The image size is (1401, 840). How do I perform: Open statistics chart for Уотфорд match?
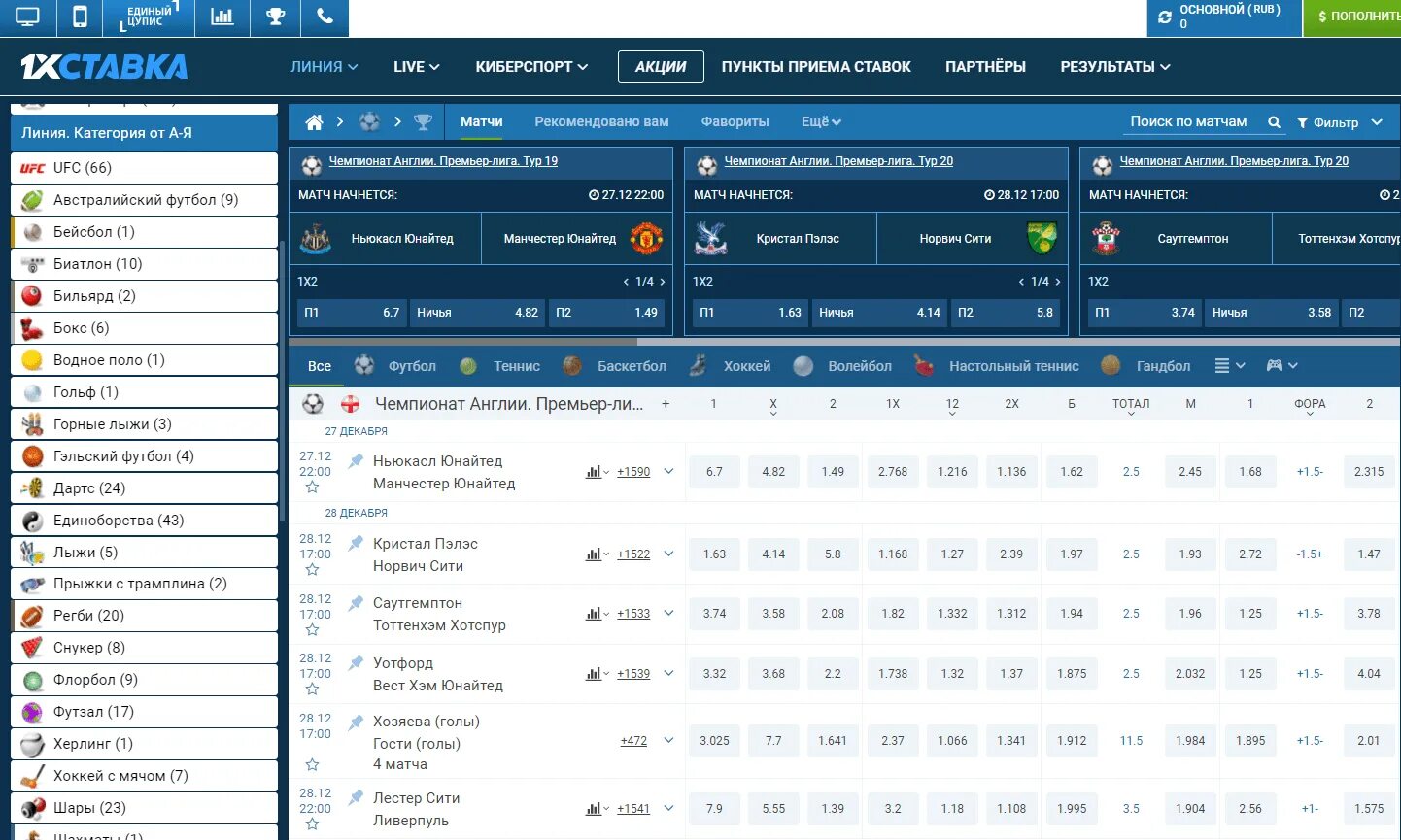click(x=596, y=673)
